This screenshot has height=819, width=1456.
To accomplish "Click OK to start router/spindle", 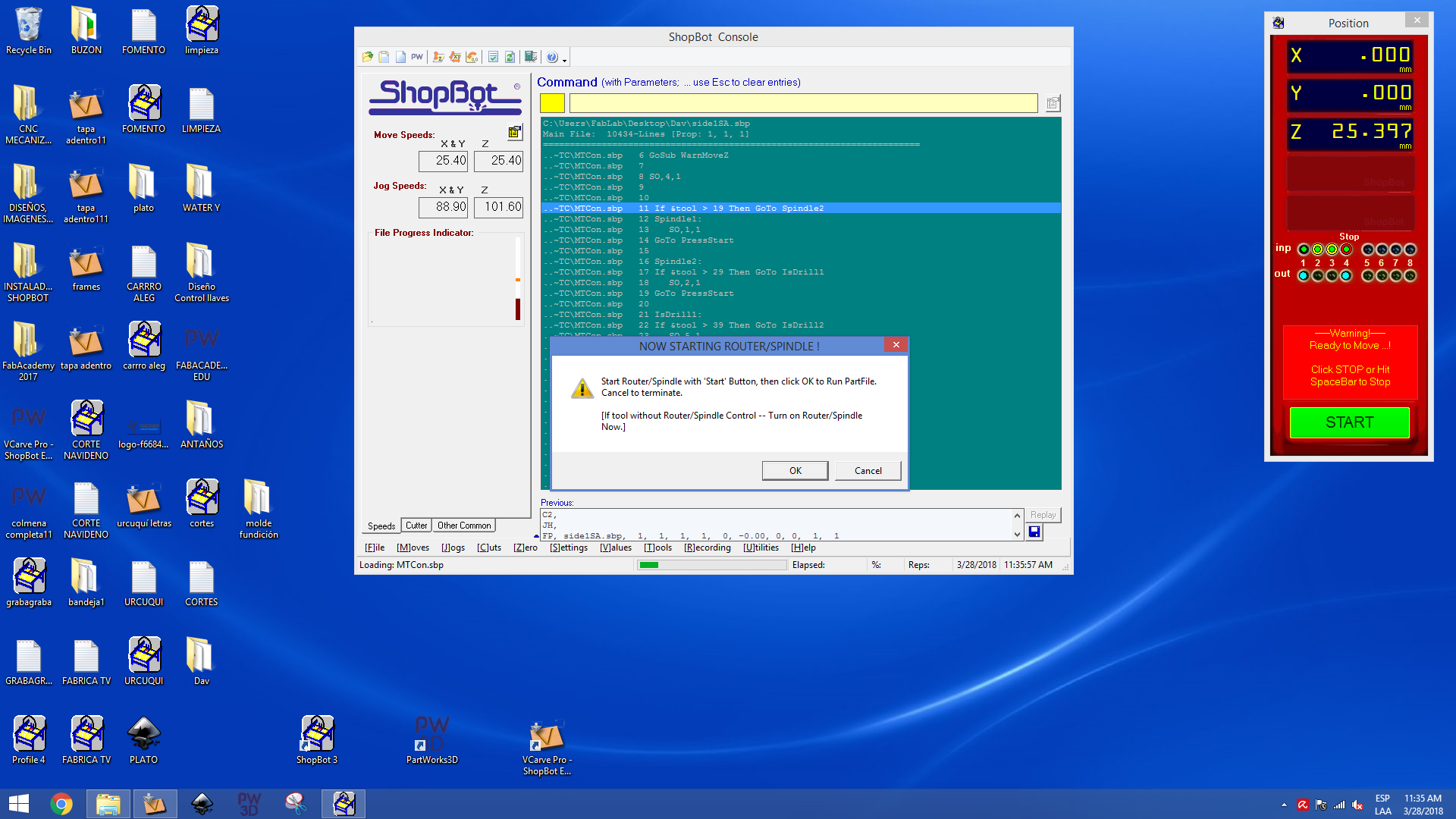I will coord(795,470).
